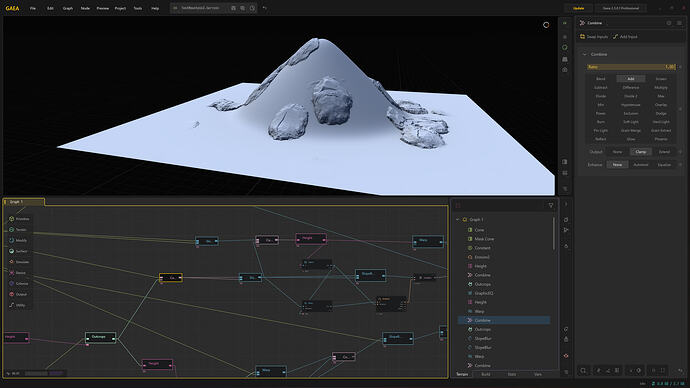This screenshot has width=690, height=388.
Task: Click the Update button at top
Action: pos(579,8)
